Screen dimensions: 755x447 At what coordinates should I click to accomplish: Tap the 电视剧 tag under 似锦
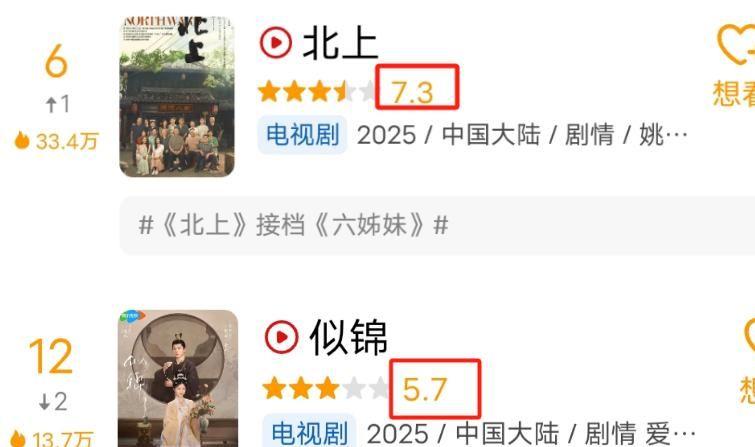click(x=309, y=432)
